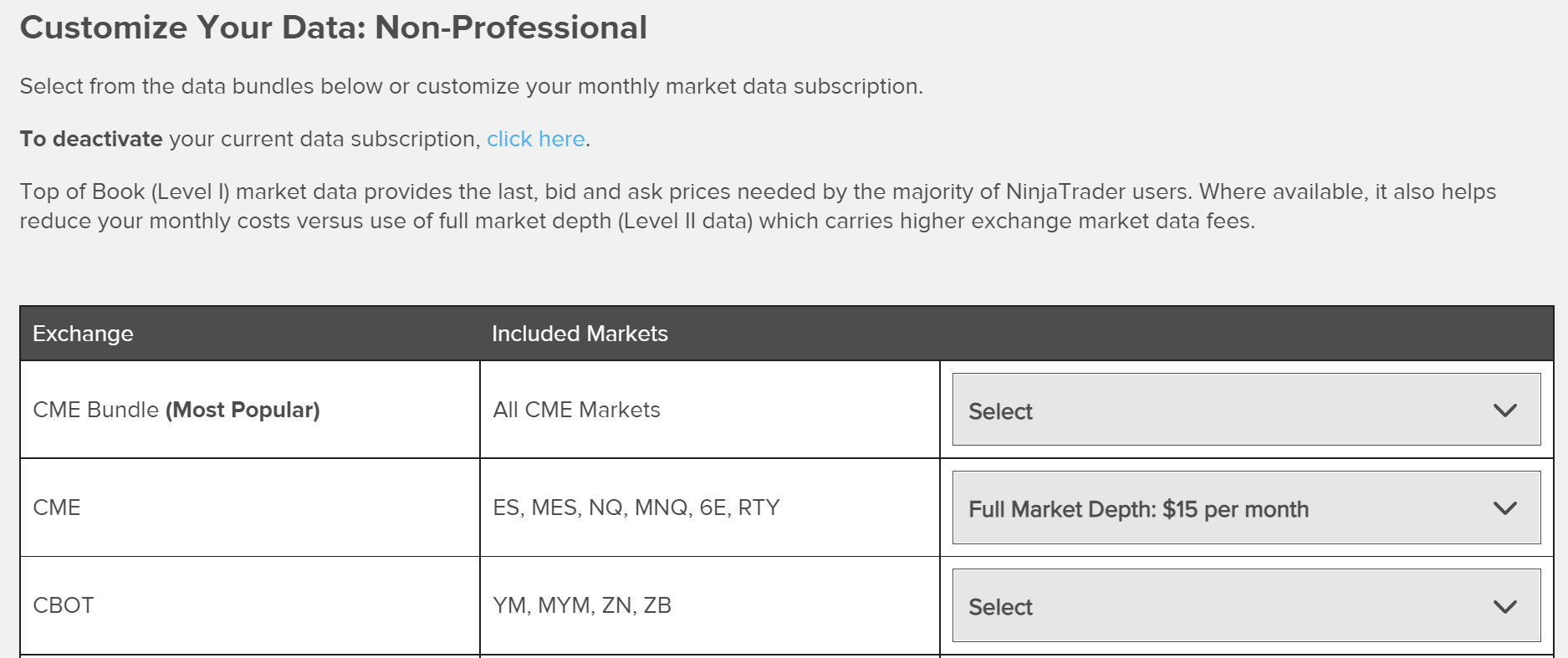Click the Exchange column header
Image resolution: width=1568 pixels, height=658 pixels.
pyautogui.click(x=83, y=334)
